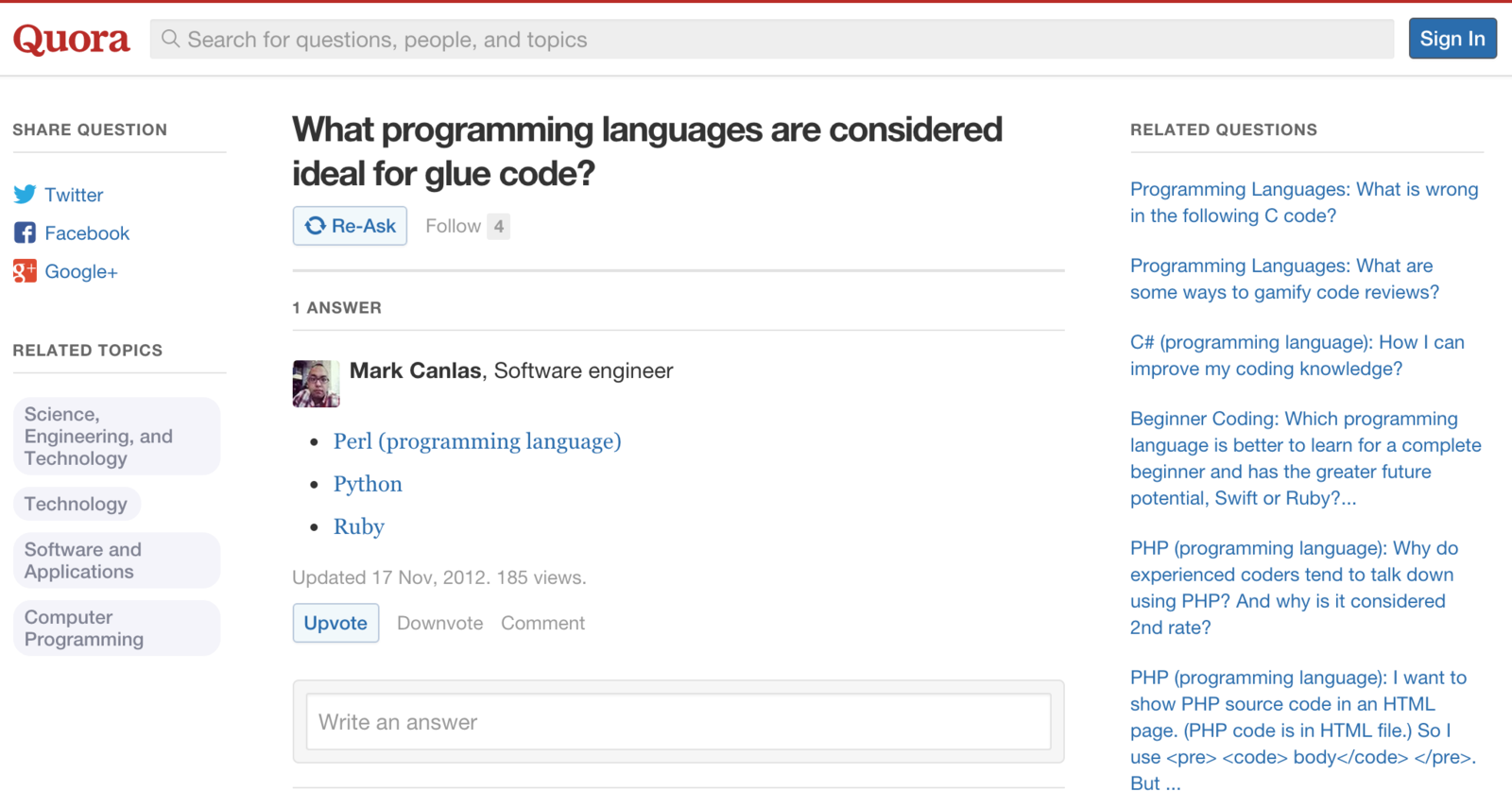Screen dimensions: 1512x809
Task: Click the Software engineer credential text
Action: coord(583,370)
